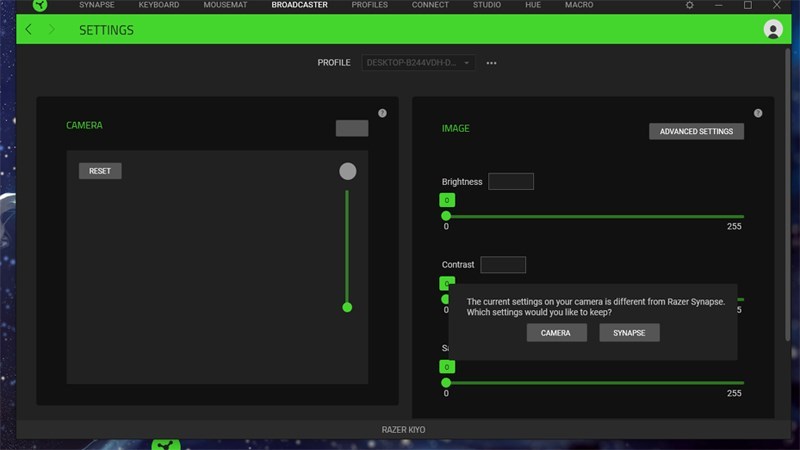800x450 pixels.
Task: Open the Macro tab
Action: 579,5
